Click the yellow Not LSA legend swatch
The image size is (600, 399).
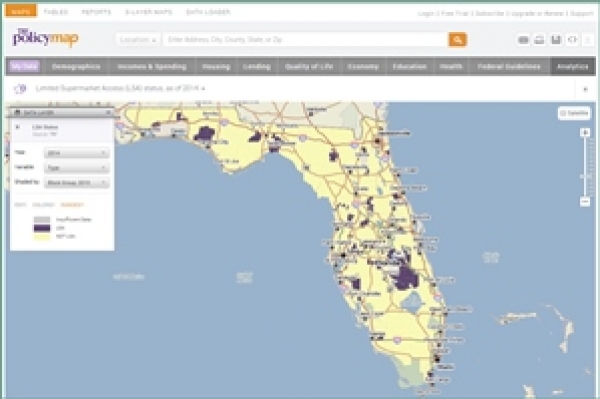pyautogui.click(x=42, y=236)
